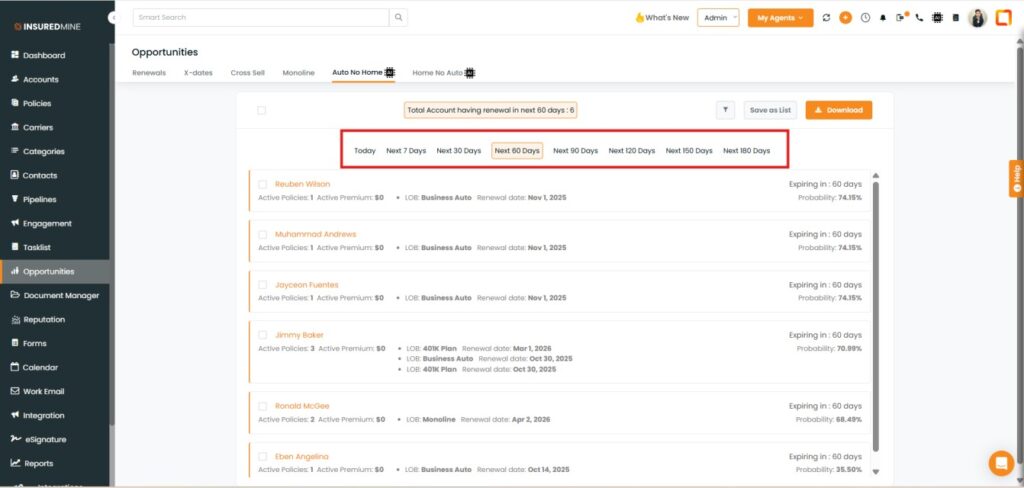Click the Download button
This screenshot has height=488, width=1024.
[x=838, y=110]
